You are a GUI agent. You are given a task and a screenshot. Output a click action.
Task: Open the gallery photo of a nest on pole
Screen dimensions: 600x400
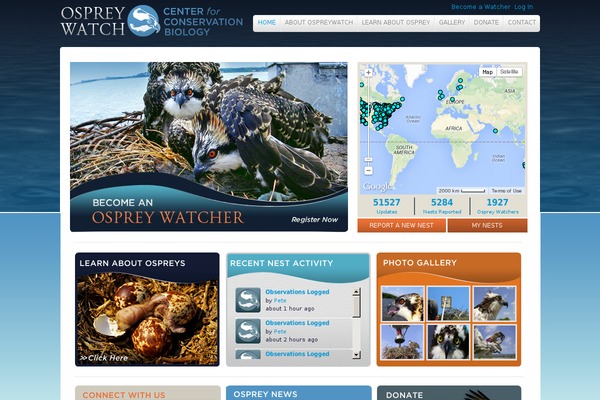403,342
